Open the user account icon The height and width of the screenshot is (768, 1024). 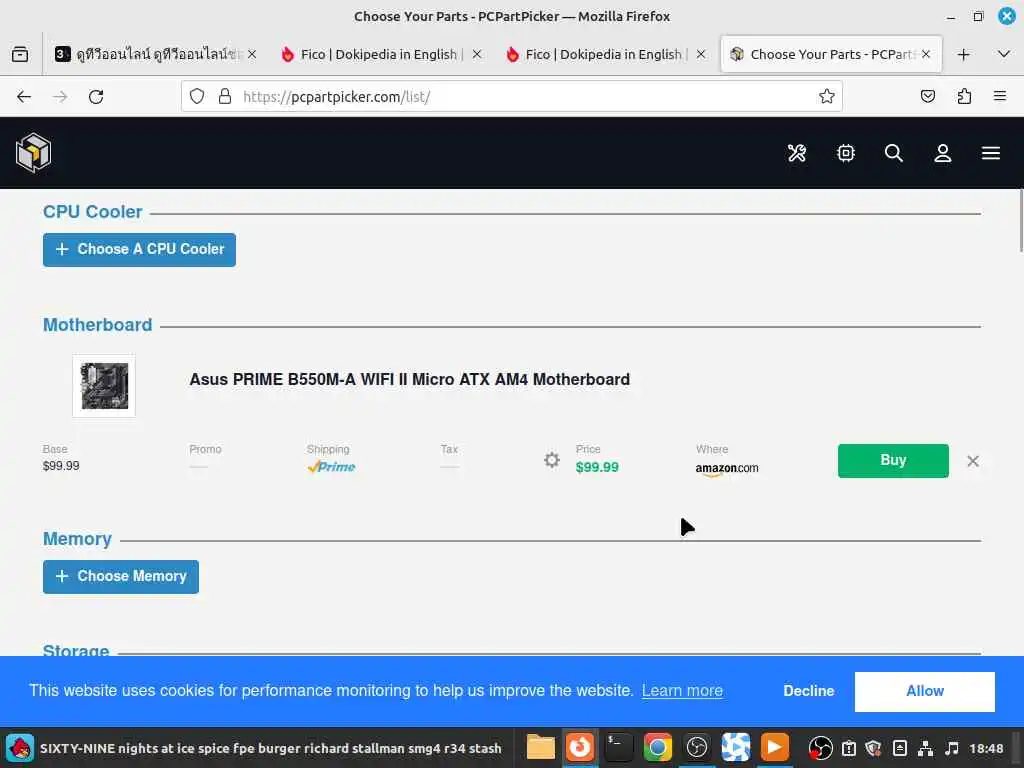click(x=942, y=153)
